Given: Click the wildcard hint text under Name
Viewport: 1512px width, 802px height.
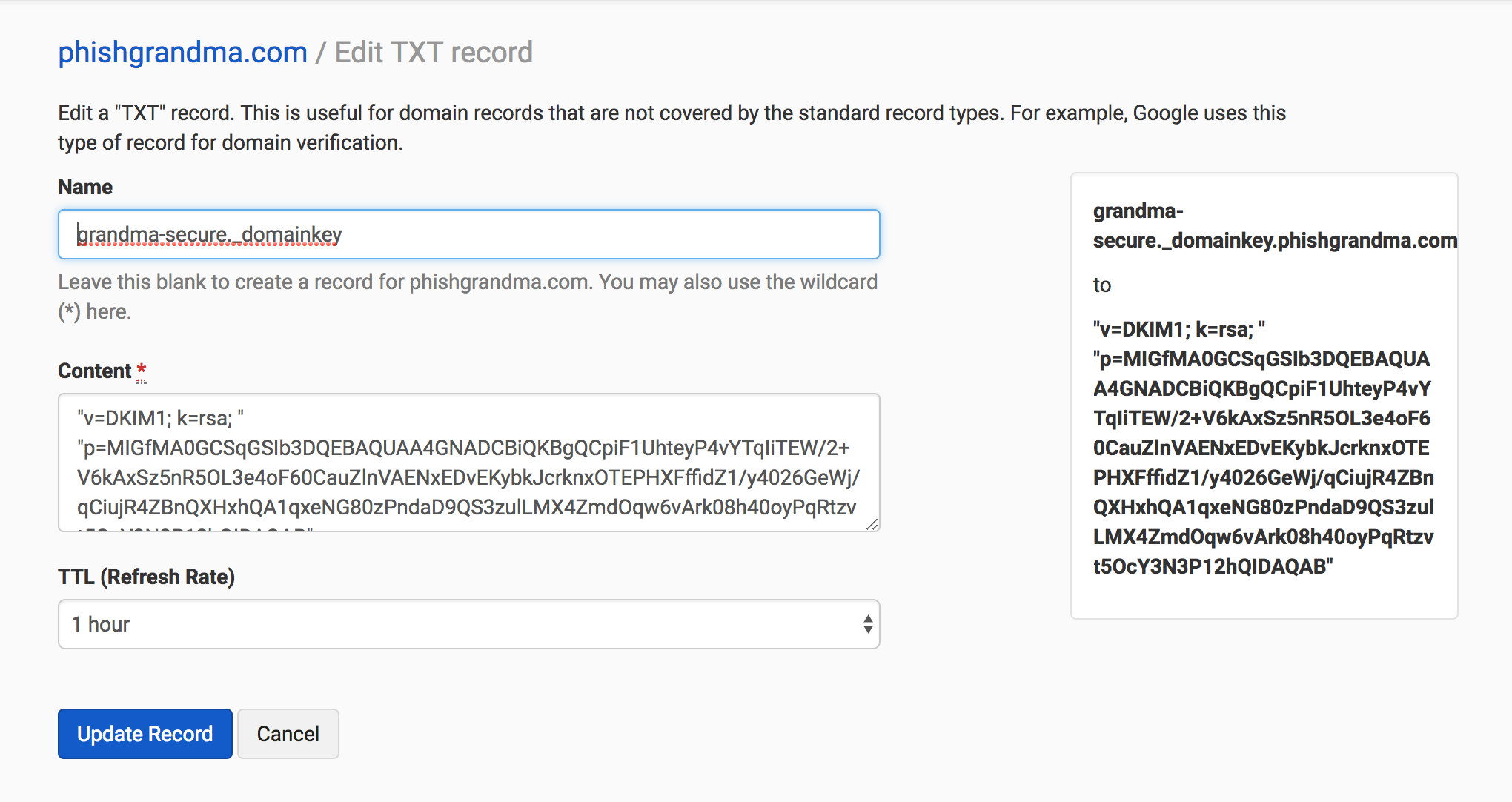Looking at the screenshot, I should pos(468,296).
